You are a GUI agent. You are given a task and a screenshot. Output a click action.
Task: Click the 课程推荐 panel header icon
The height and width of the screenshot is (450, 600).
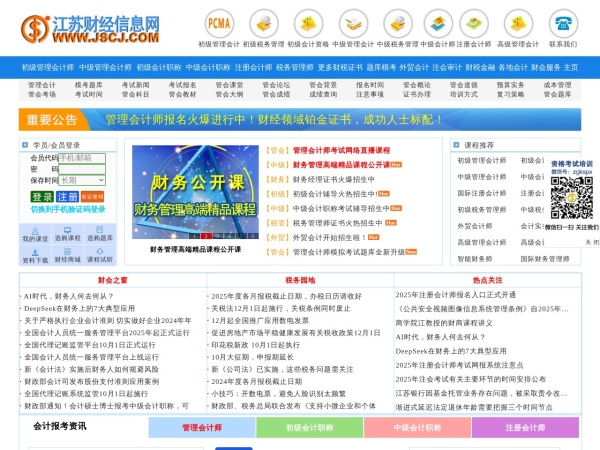[456, 145]
